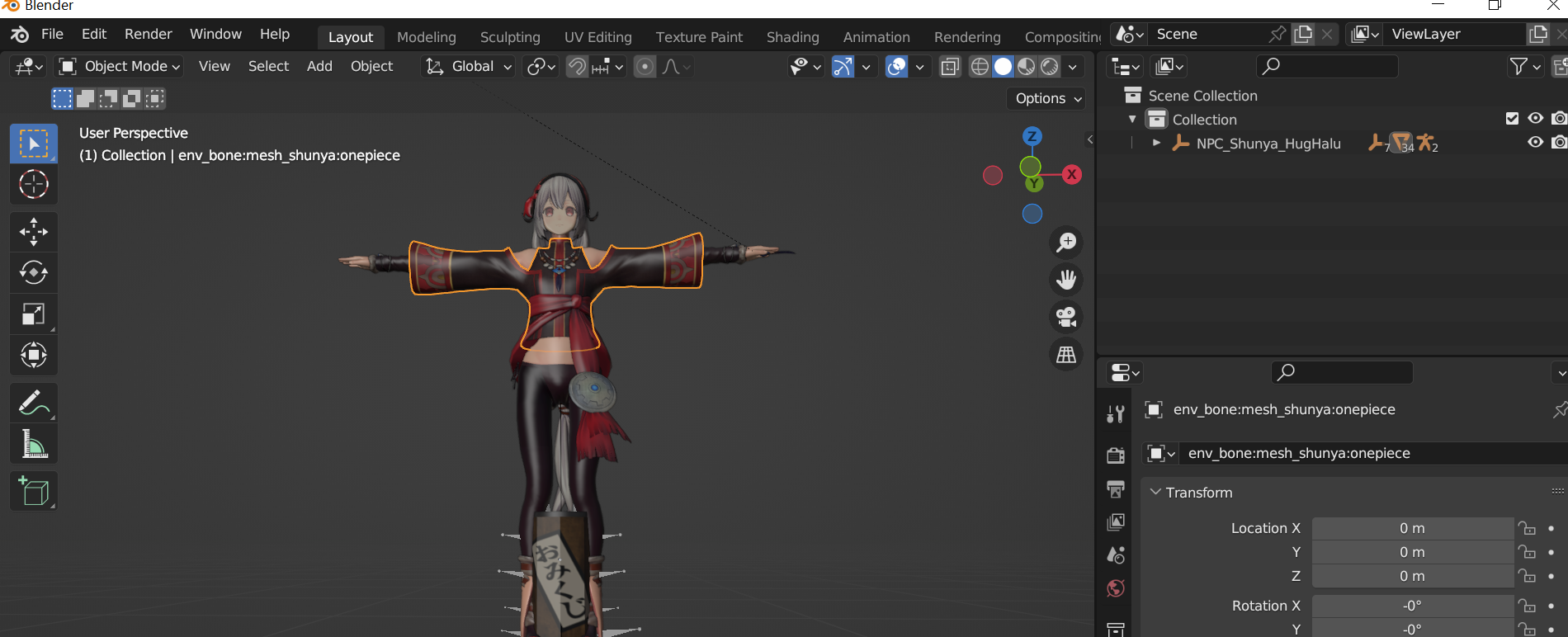Open the 3D viewport editor type dropdown
Image resolution: width=1568 pixels, height=637 pixels.
[27, 66]
